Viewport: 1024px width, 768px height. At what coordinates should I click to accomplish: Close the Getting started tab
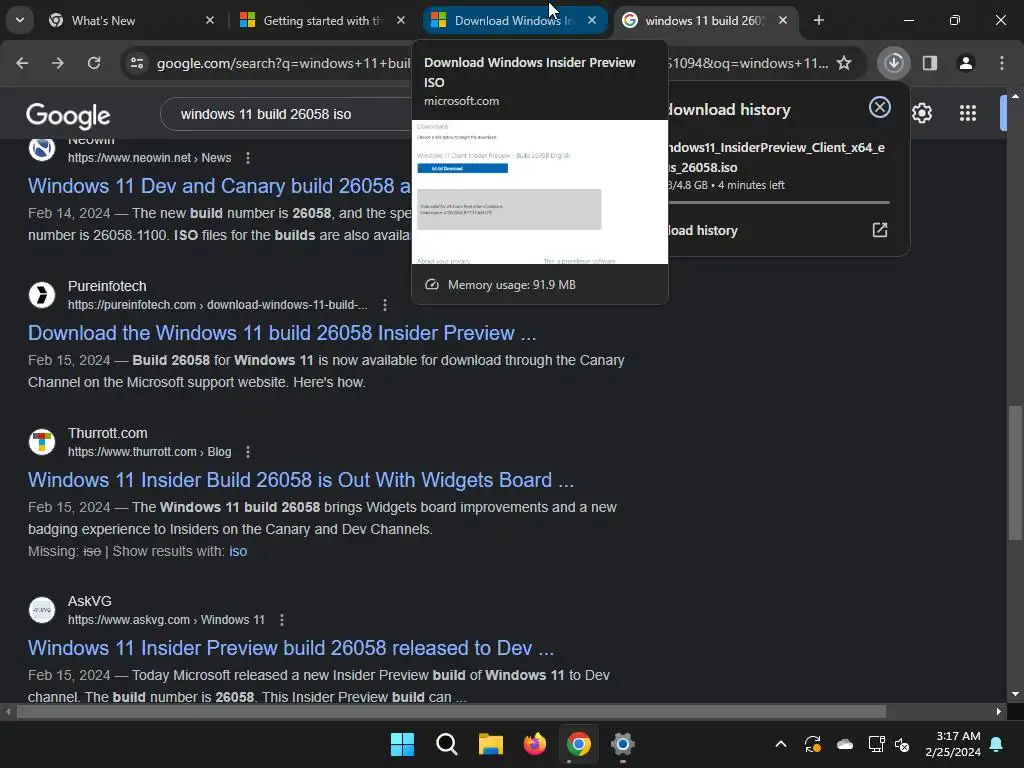pyautogui.click(x=401, y=21)
